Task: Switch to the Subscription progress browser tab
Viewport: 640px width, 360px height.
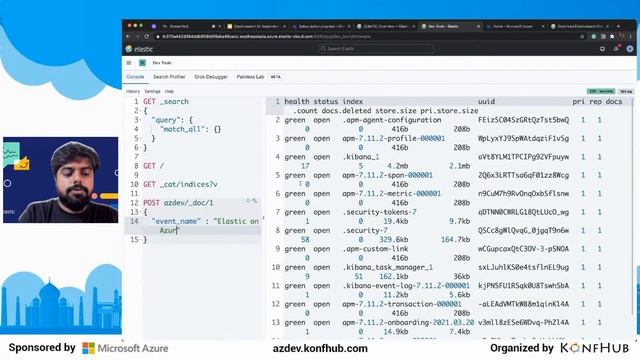Action: [321, 26]
